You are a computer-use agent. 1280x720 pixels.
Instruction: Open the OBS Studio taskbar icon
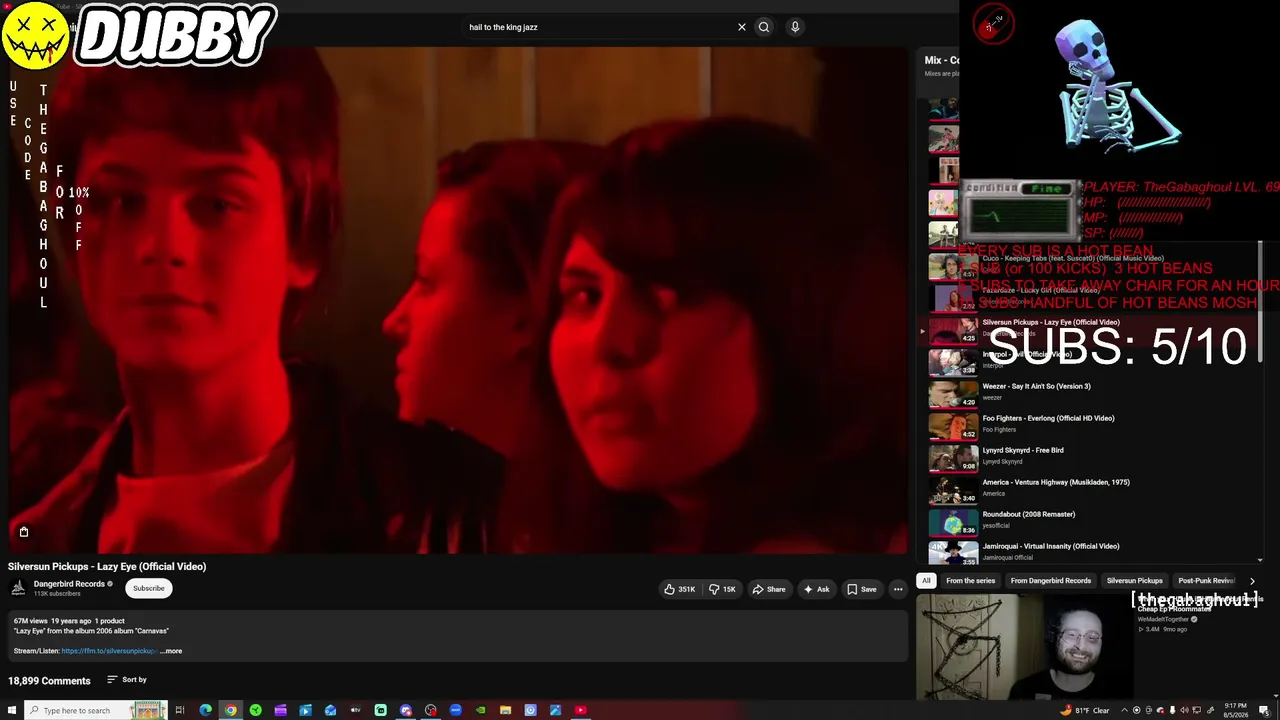coord(430,711)
